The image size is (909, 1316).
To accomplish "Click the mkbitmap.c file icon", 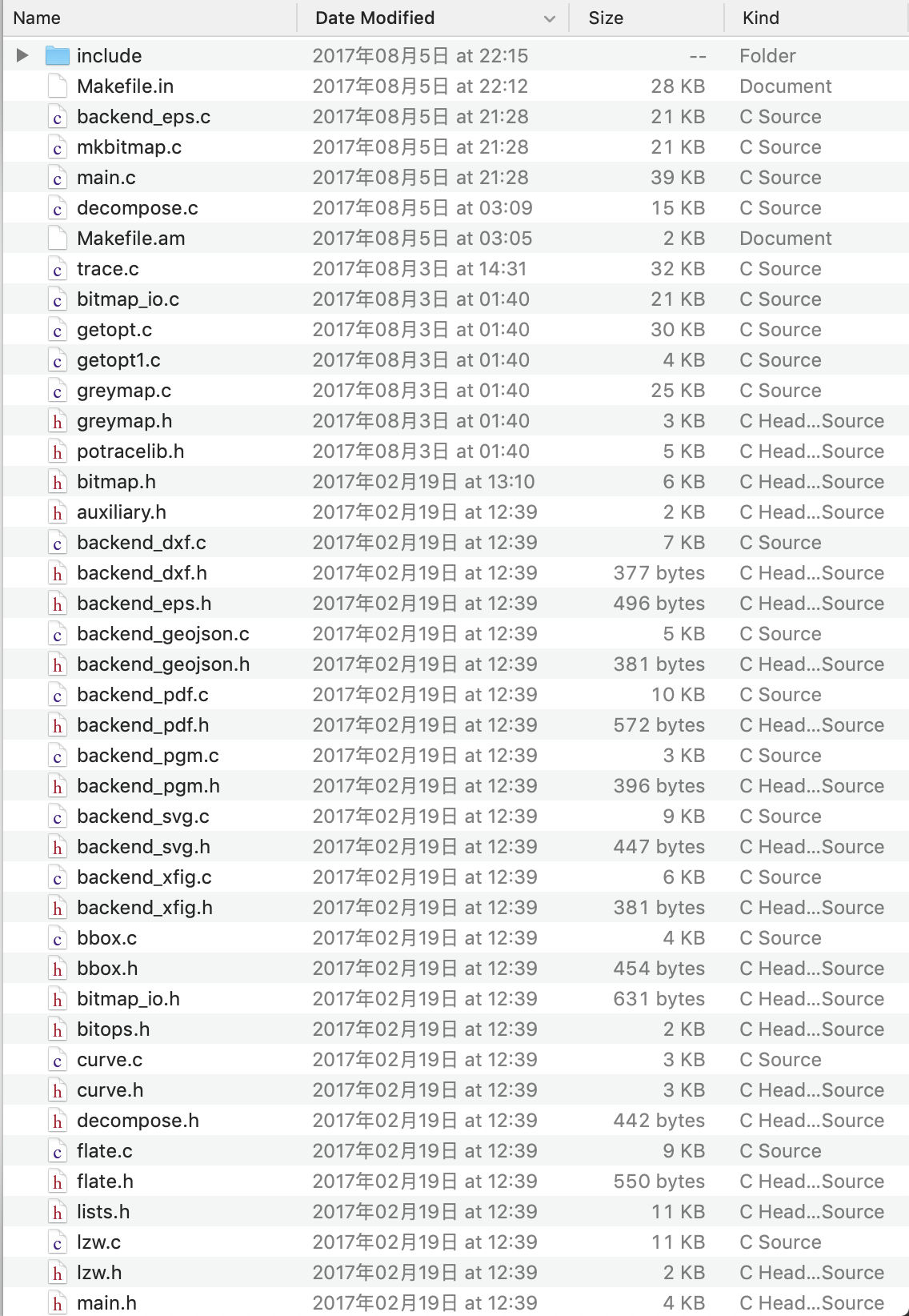I will click(x=58, y=146).
